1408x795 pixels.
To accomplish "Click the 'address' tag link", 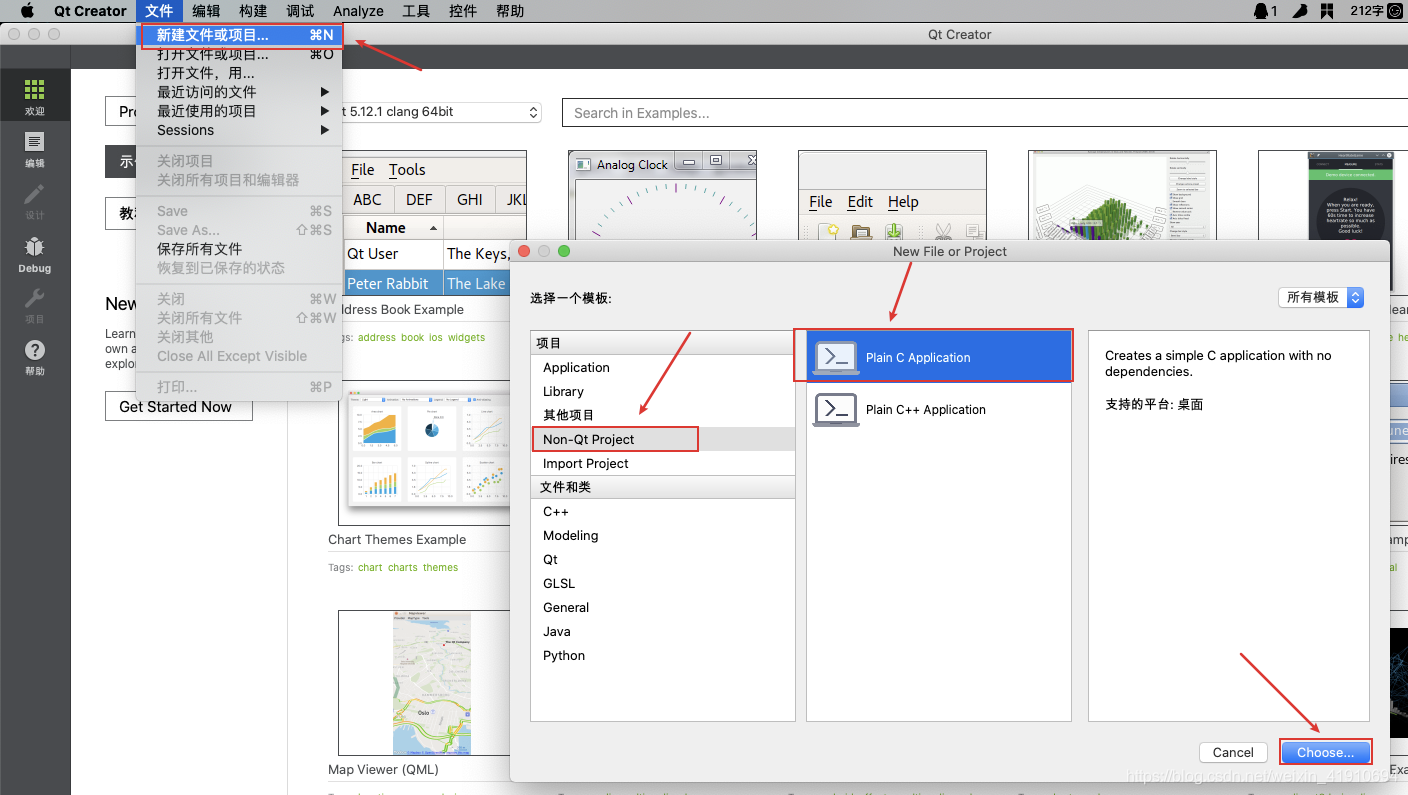I will 377,337.
